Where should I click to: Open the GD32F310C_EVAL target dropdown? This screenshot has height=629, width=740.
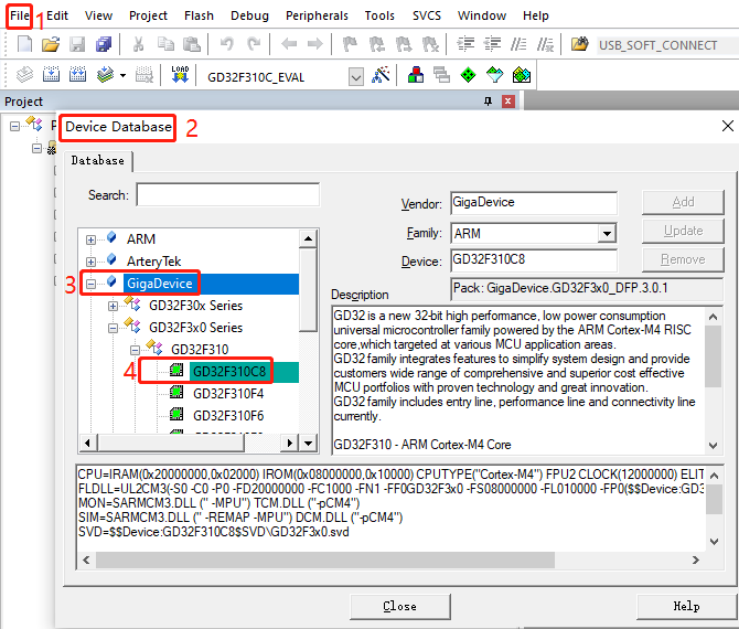tap(356, 77)
